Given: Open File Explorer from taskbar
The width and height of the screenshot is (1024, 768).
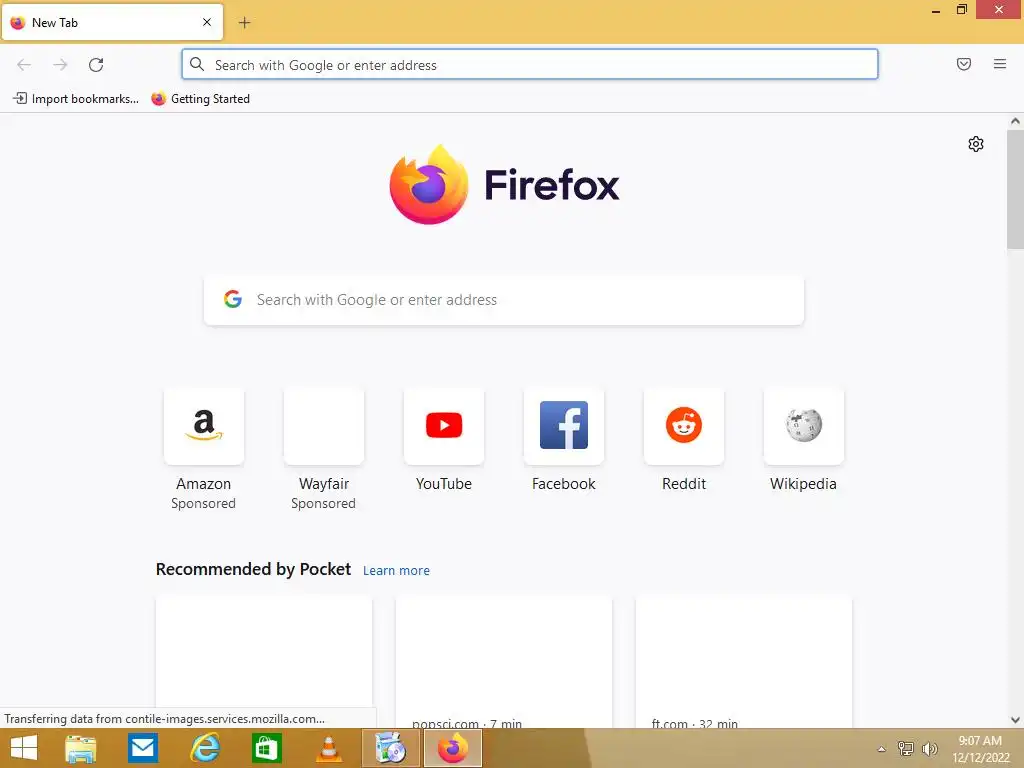Looking at the screenshot, I should click(x=81, y=748).
